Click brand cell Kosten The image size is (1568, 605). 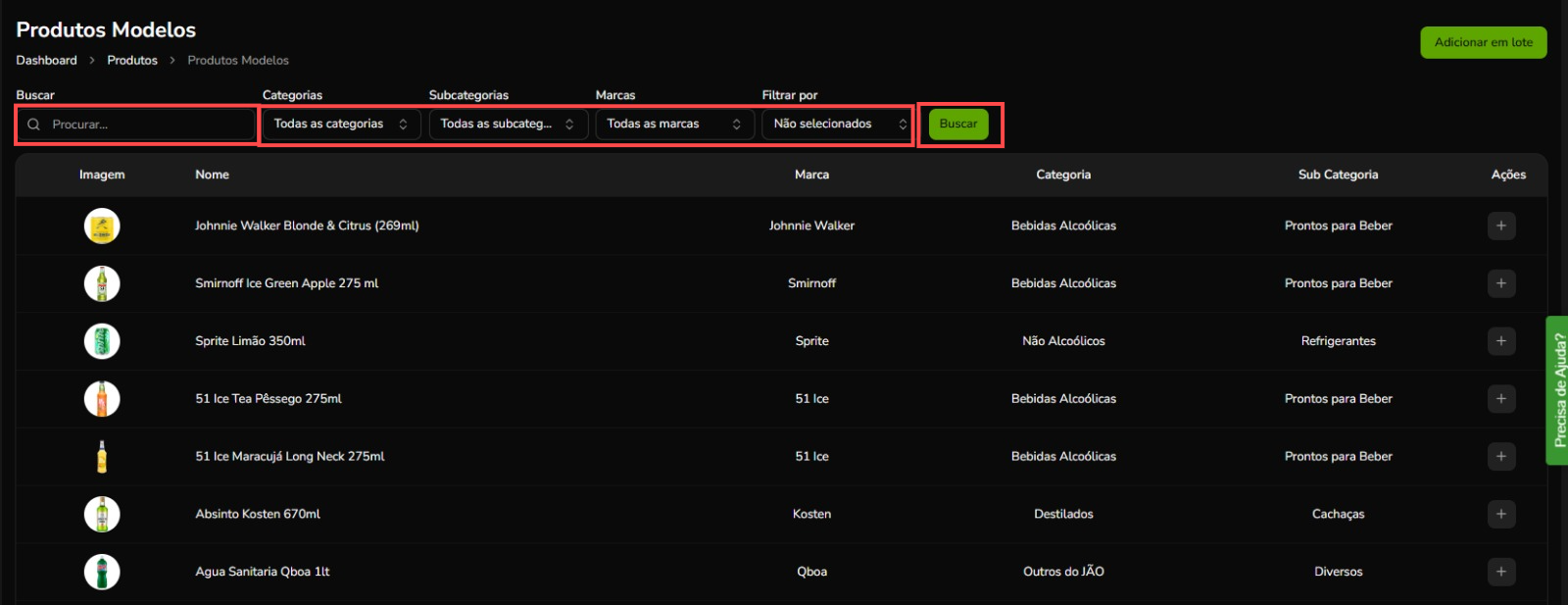point(811,514)
